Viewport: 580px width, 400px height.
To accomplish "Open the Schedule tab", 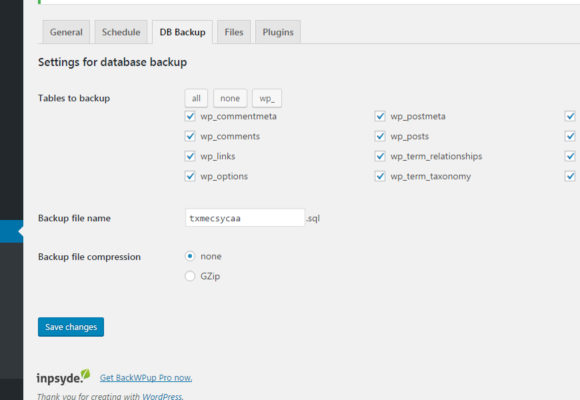I will tap(121, 32).
